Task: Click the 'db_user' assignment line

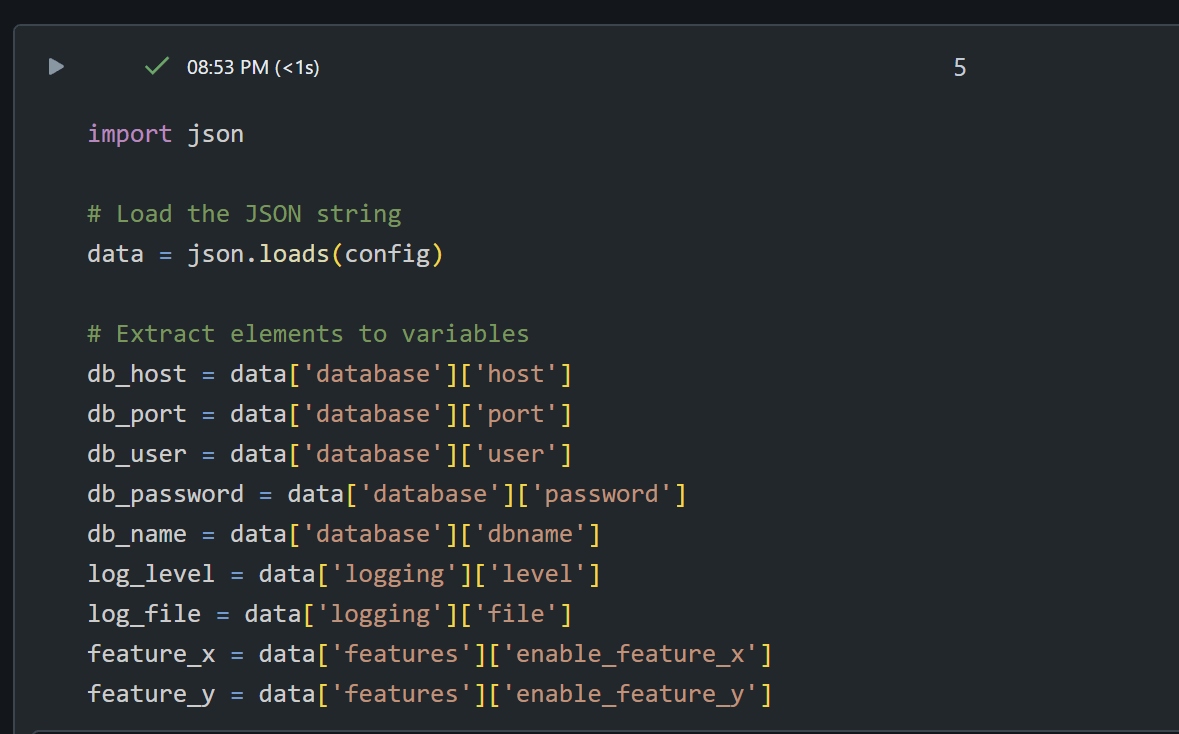Action: [x=329, y=453]
